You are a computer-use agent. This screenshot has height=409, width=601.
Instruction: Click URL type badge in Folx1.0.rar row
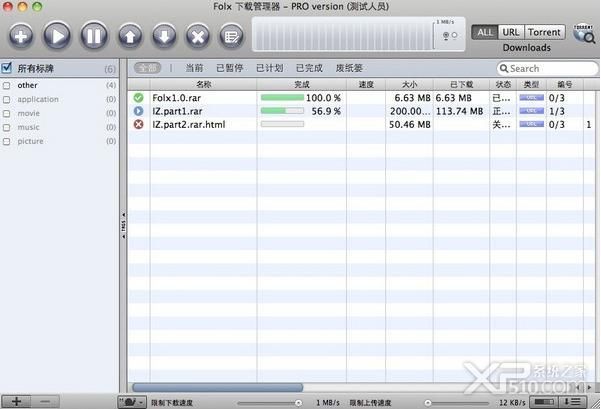tap(531, 98)
